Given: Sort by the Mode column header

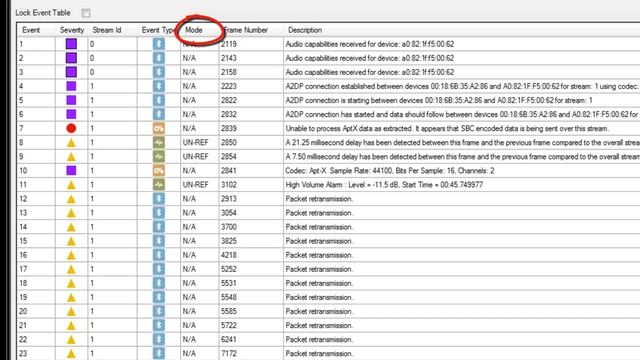Looking at the screenshot, I should 194,30.
